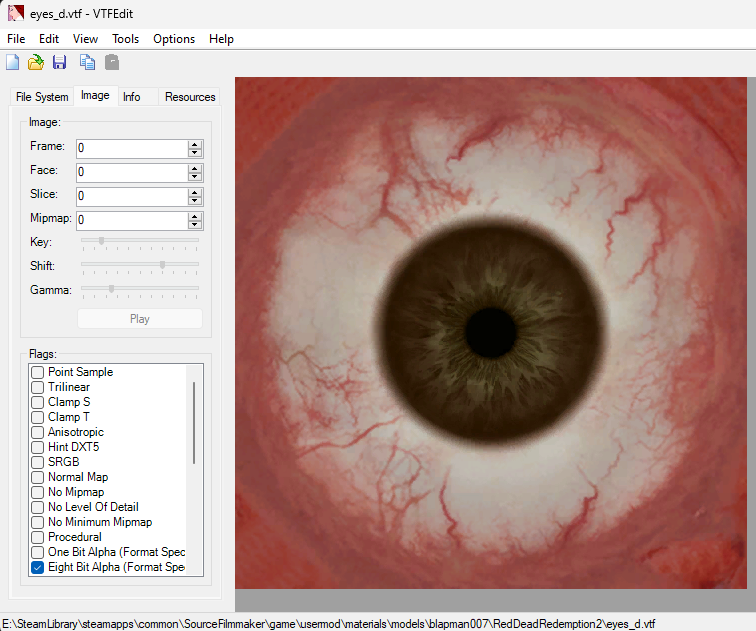Image resolution: width=756 pixels, height=631 pixels.
Task: Click the Key slider handle
Action: coord(101,241)
